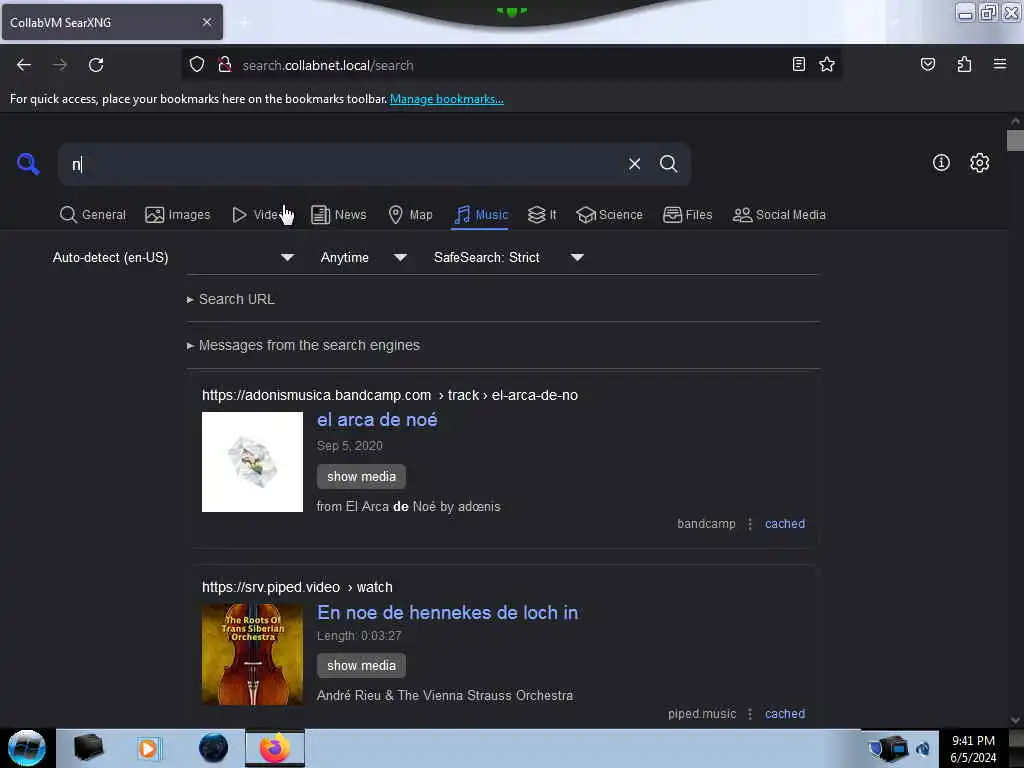The image size is (1024, 768).
Task: Launch the media player taskbar icon
Action: click(148, 748)
